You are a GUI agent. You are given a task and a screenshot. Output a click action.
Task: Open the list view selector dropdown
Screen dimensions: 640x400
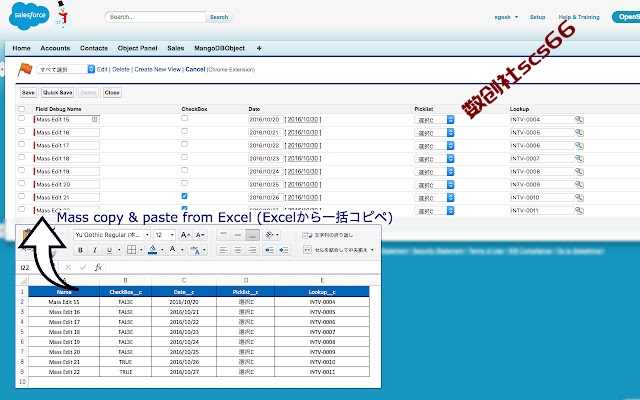66,69
